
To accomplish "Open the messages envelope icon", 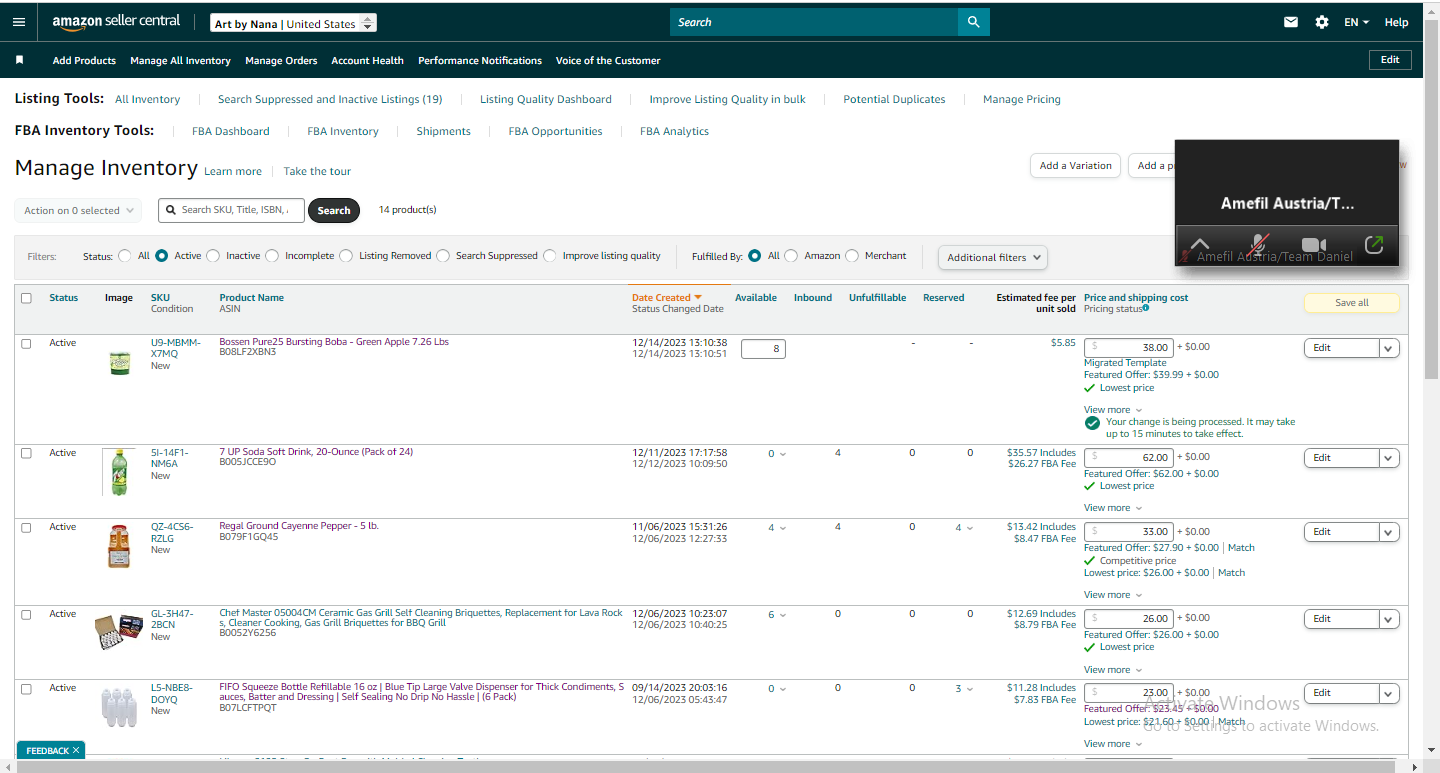I will [x=1291, y=22].
